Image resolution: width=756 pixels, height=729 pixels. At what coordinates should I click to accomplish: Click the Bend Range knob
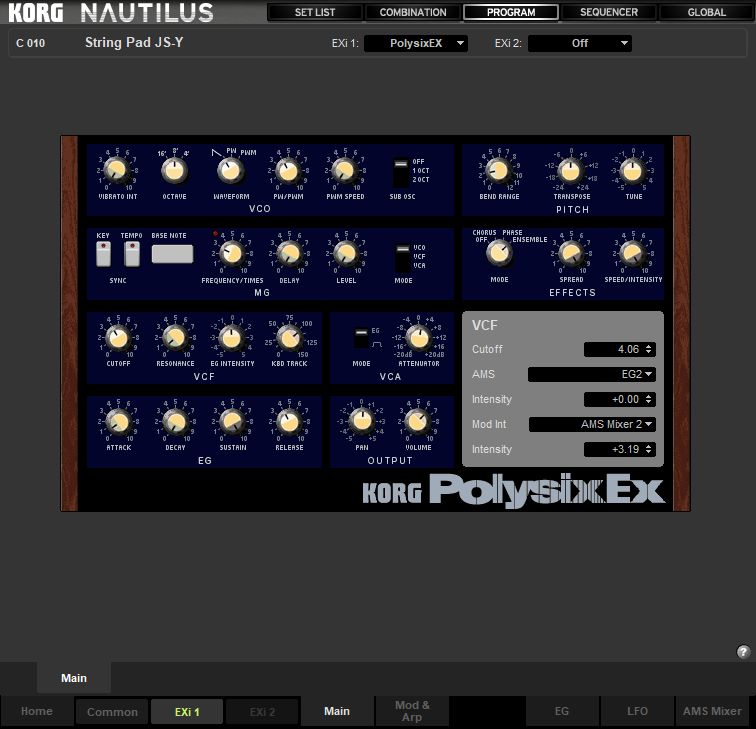pyautogui.click(x=498, y=171)
